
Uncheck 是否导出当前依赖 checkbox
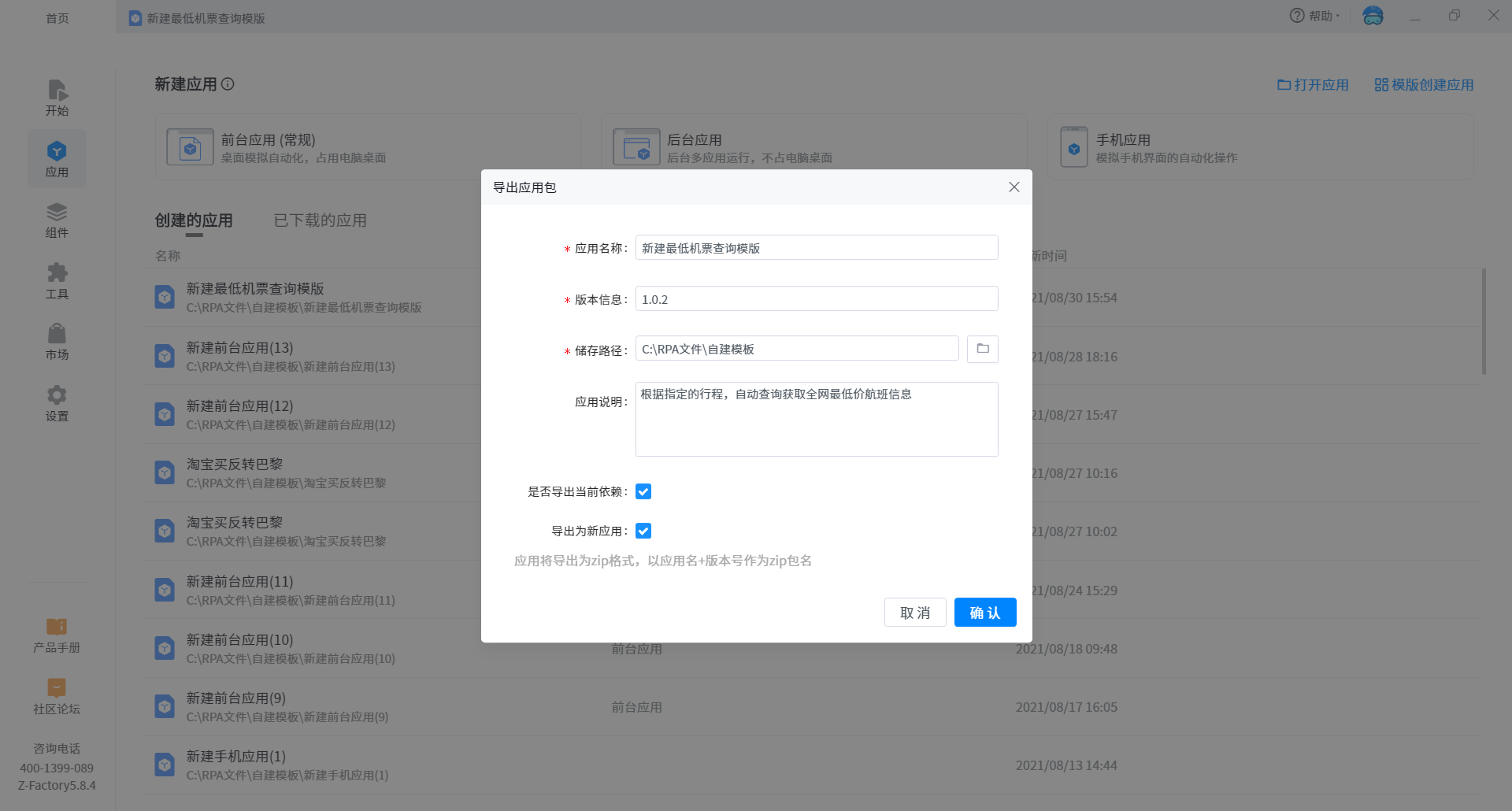point(643,491)
